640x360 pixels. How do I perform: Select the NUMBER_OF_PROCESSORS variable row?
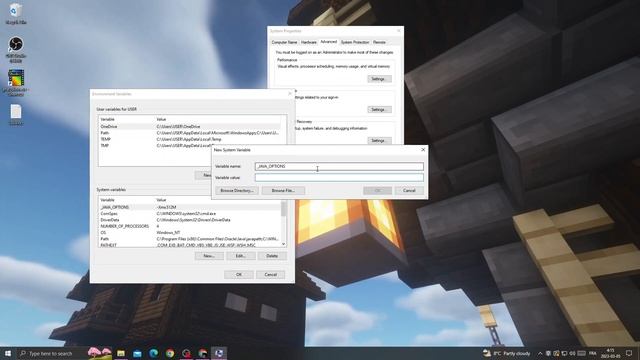(x=190, y=226)
